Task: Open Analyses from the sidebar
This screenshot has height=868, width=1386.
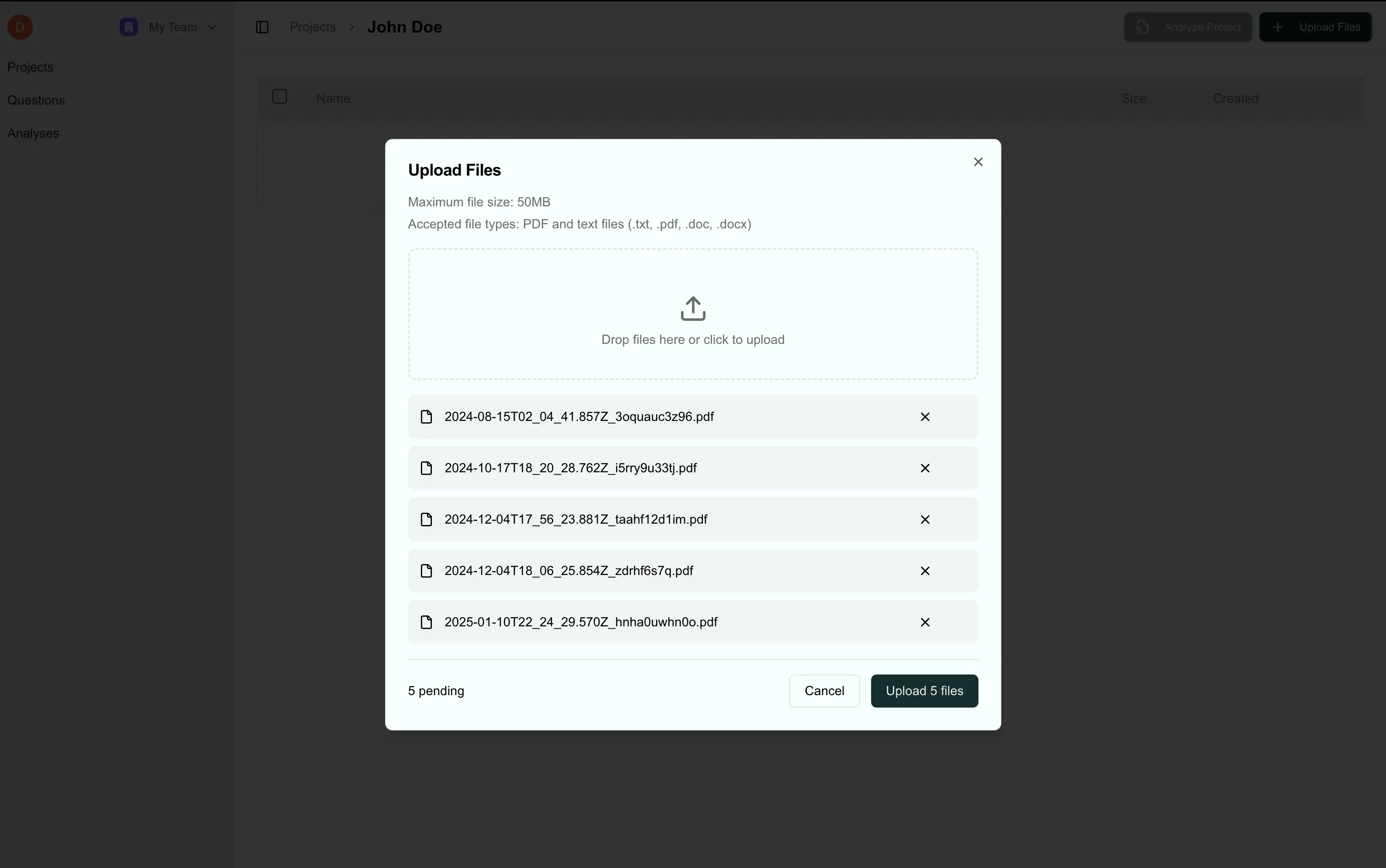Action: (x=33, y=133)
